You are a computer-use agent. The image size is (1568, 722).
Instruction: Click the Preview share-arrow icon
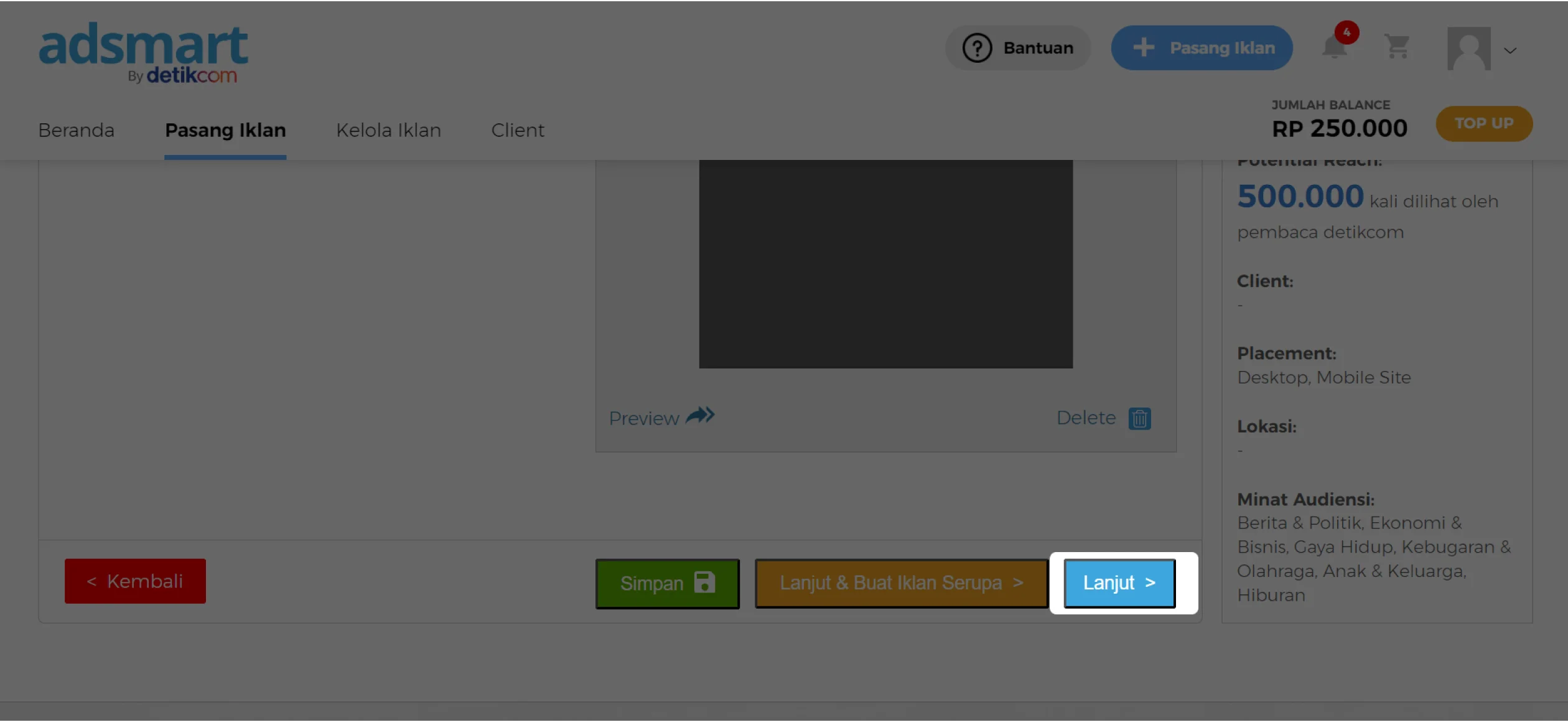(x=700, y=416)
